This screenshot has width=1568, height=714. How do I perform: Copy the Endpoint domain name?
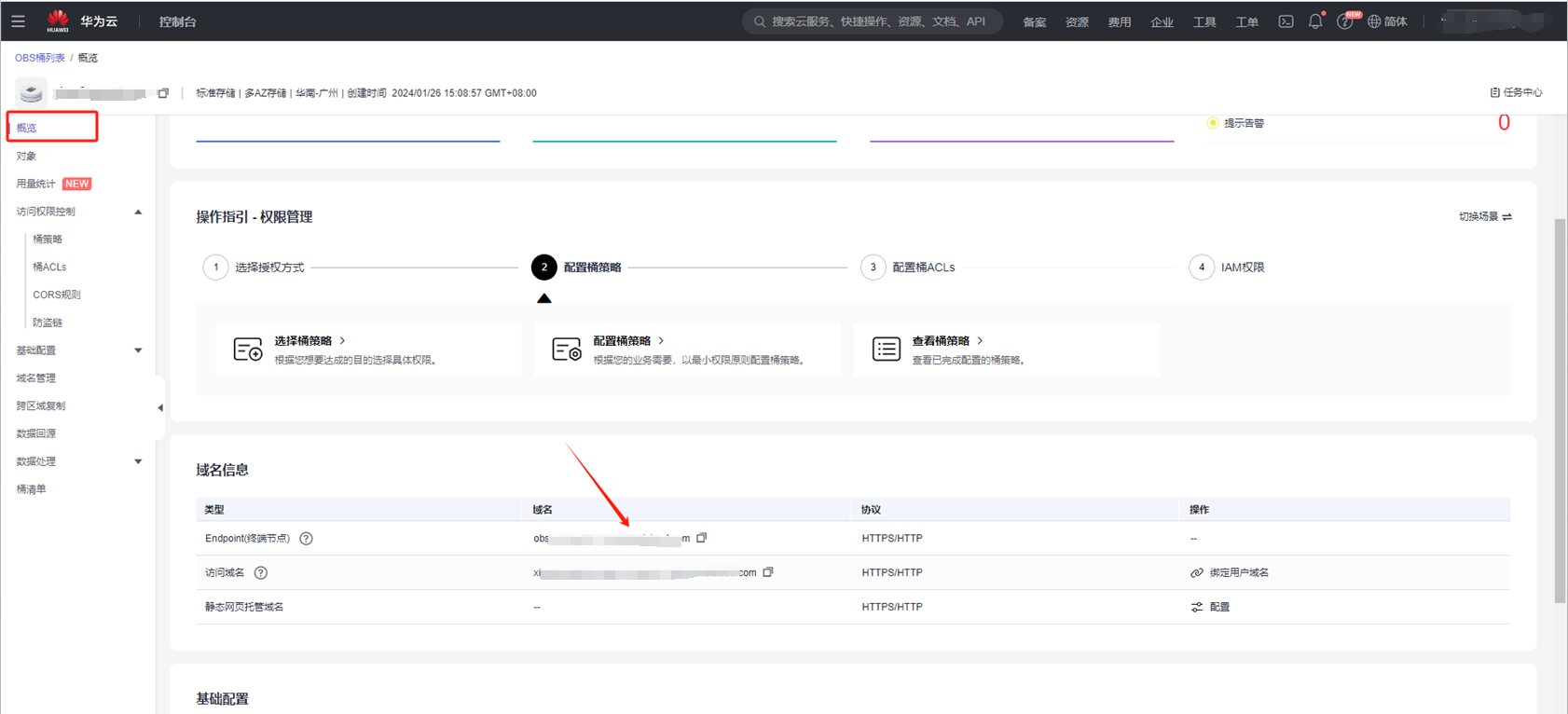702,538
